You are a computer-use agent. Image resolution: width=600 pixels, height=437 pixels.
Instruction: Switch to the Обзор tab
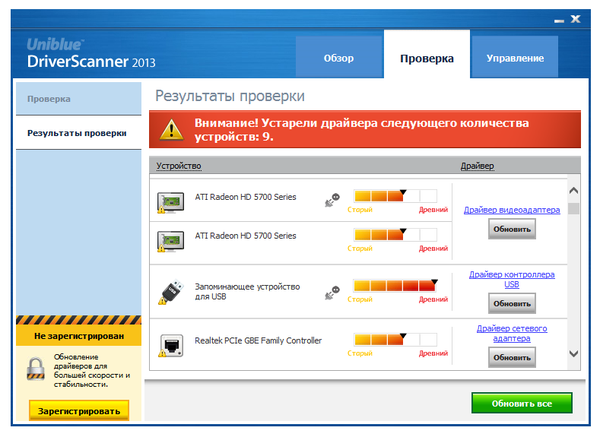(x=339, y=58)
